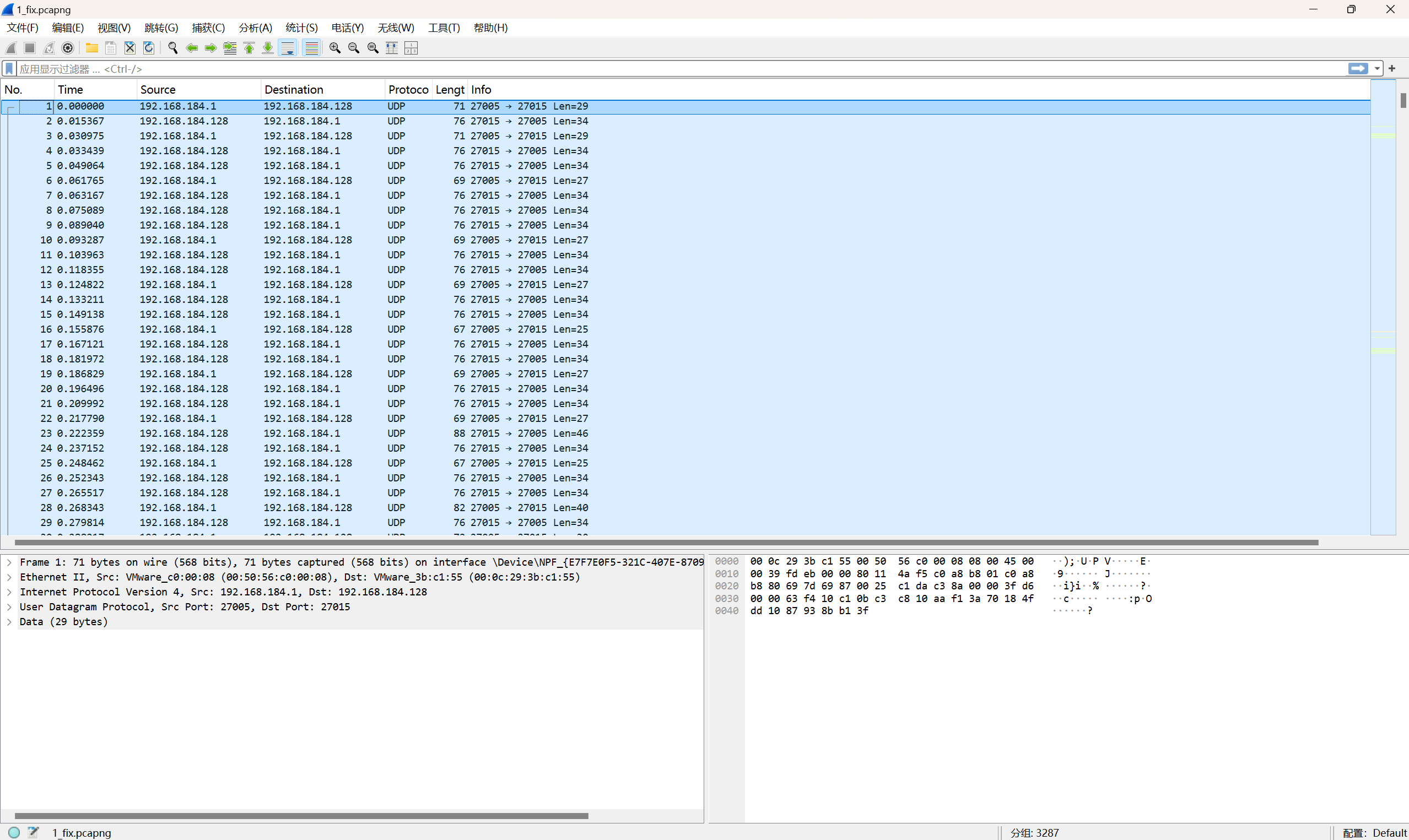Close the capture file with X icon
This screenshot has width=1409, height=840.
click(129, 48)
